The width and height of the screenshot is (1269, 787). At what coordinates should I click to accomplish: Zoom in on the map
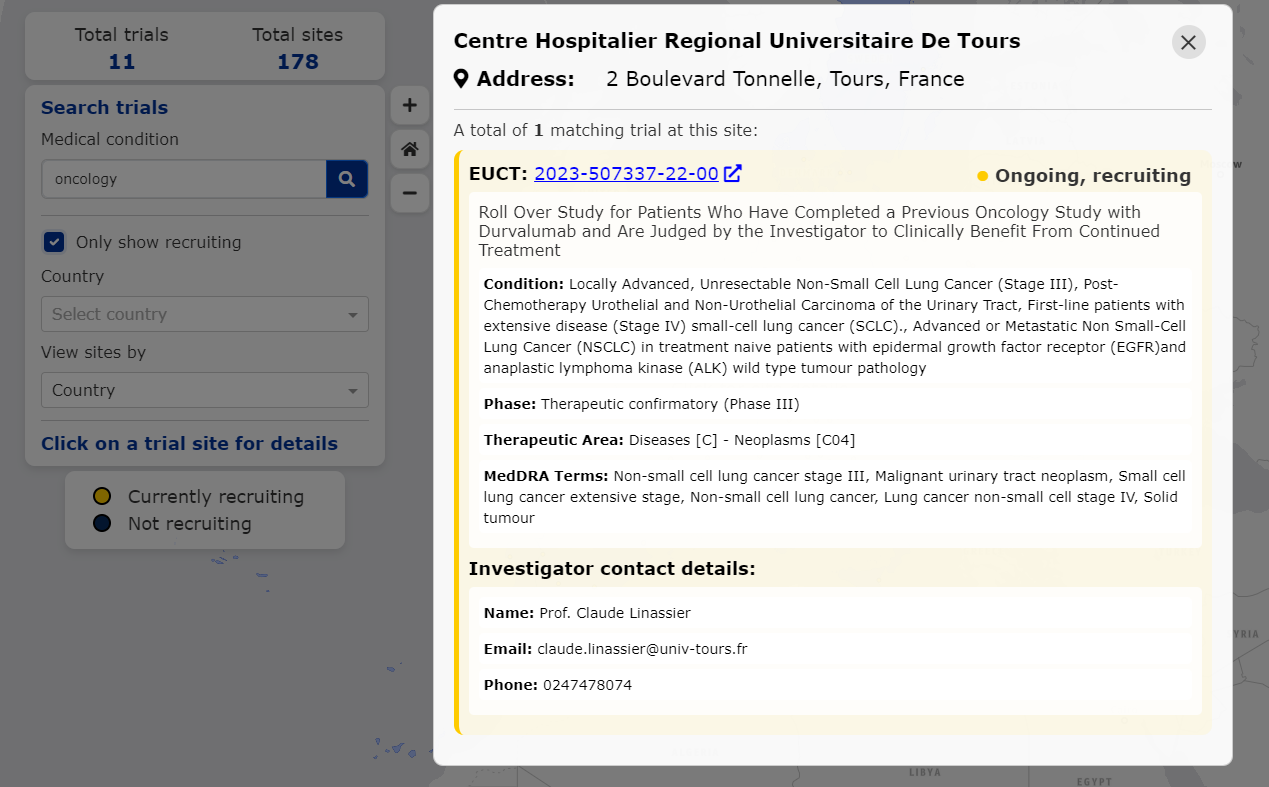pyautogui.click(x=410, y=105)
